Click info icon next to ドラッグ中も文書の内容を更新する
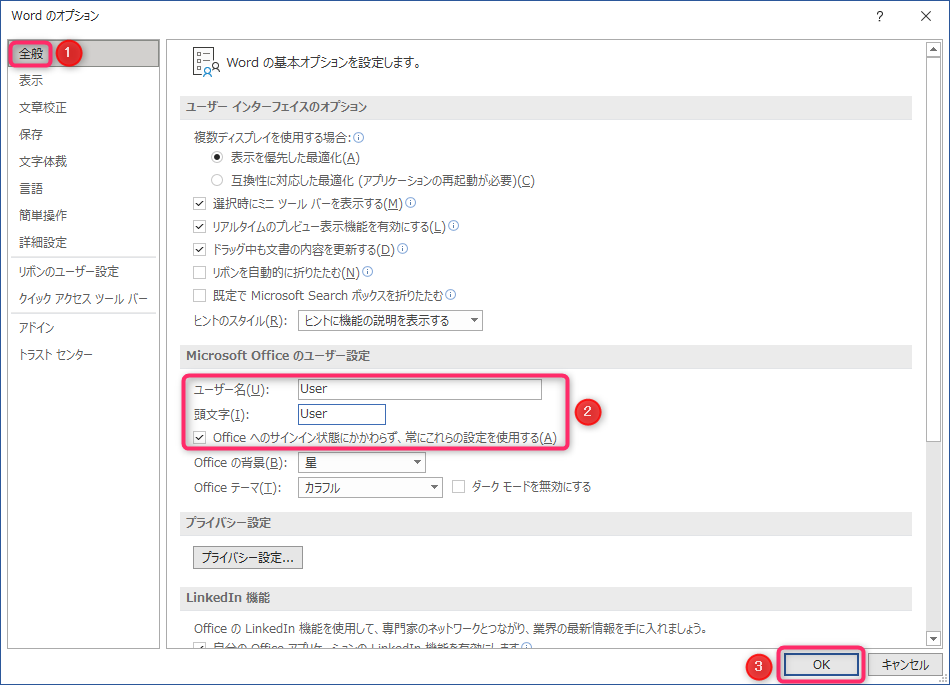Viewport: 950px width, 685px height. 402,249
